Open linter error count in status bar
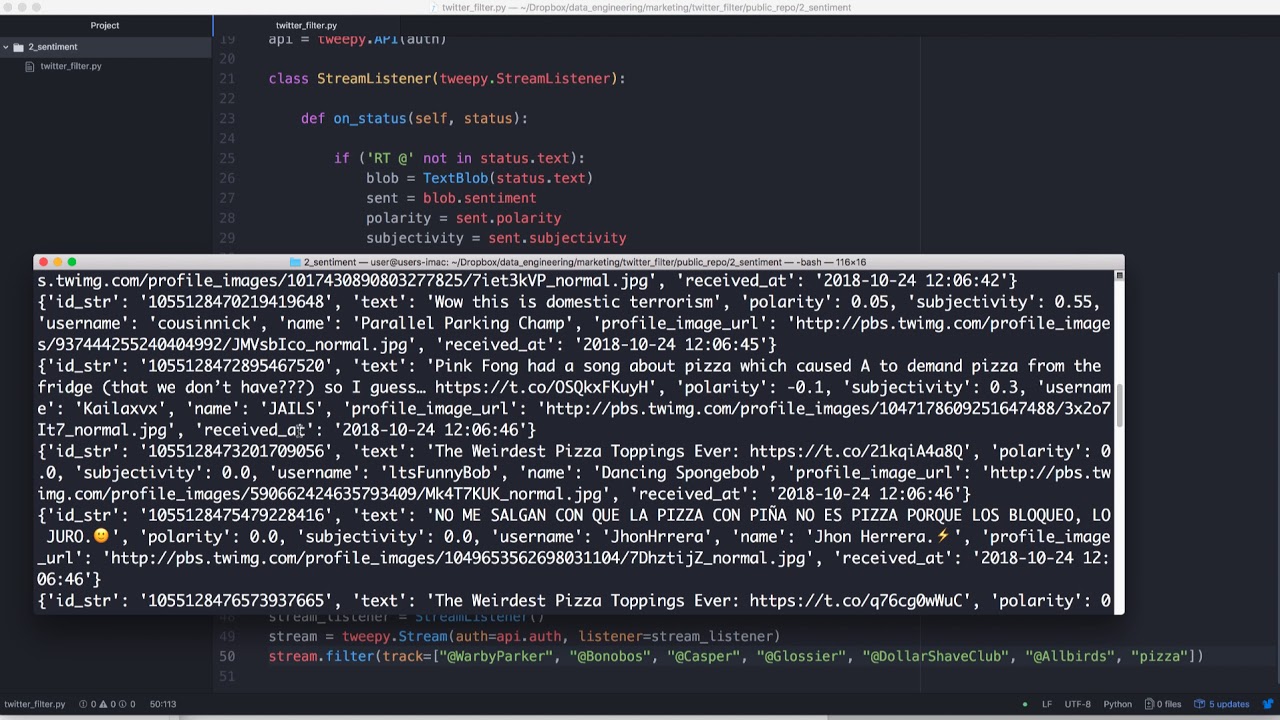The height and width of the screenshot is (720, 1280). point(88,704)
